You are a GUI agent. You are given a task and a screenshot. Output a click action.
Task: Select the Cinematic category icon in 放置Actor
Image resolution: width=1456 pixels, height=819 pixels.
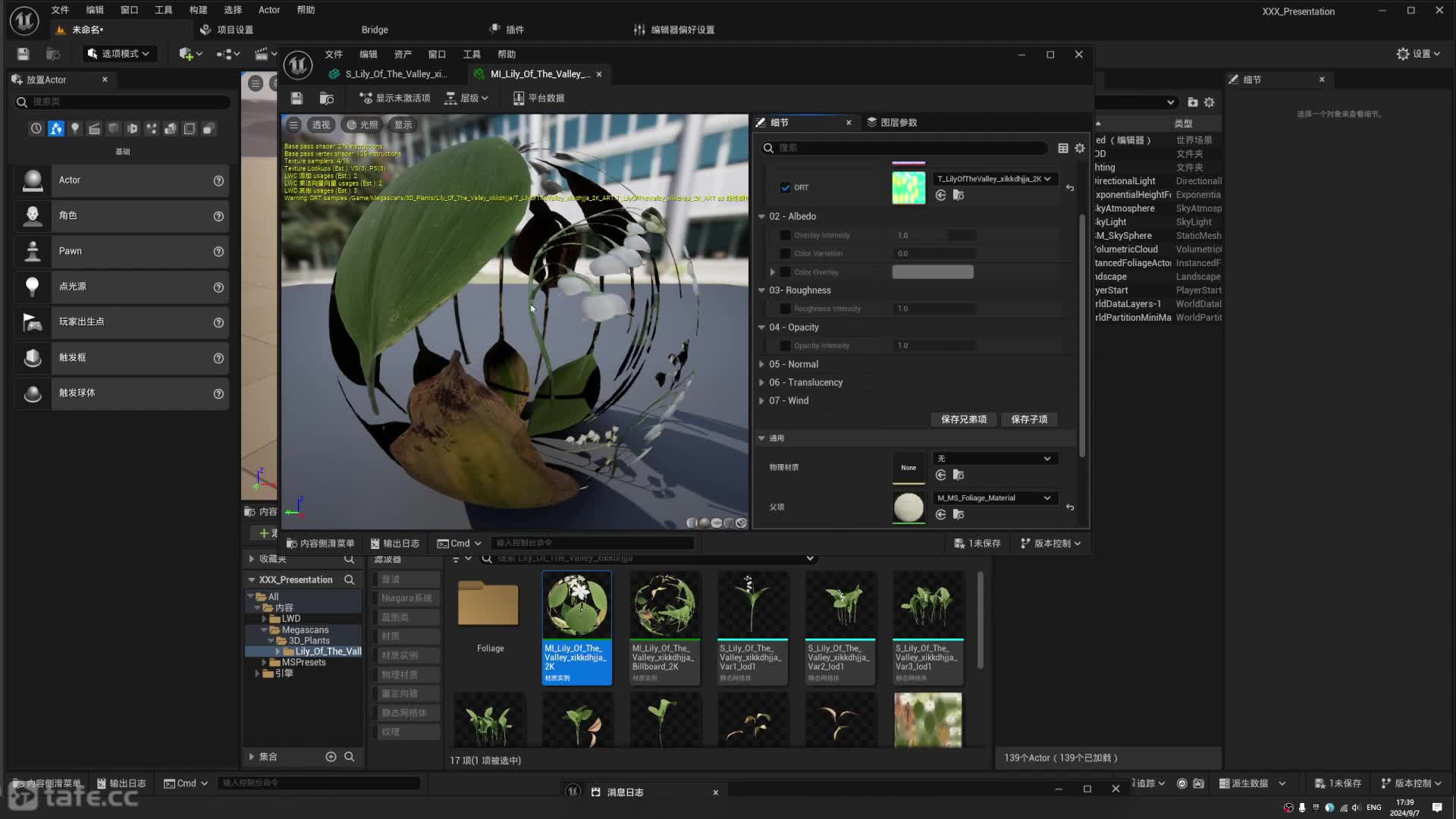coord(94,129)
